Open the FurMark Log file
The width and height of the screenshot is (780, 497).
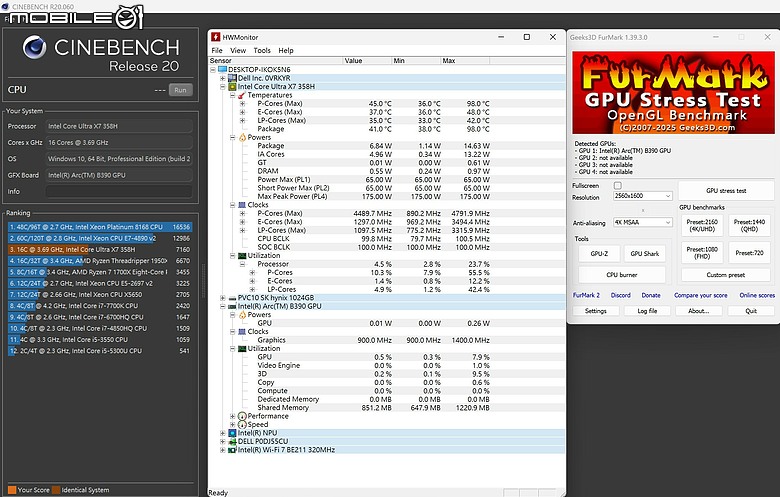point(647,311)
